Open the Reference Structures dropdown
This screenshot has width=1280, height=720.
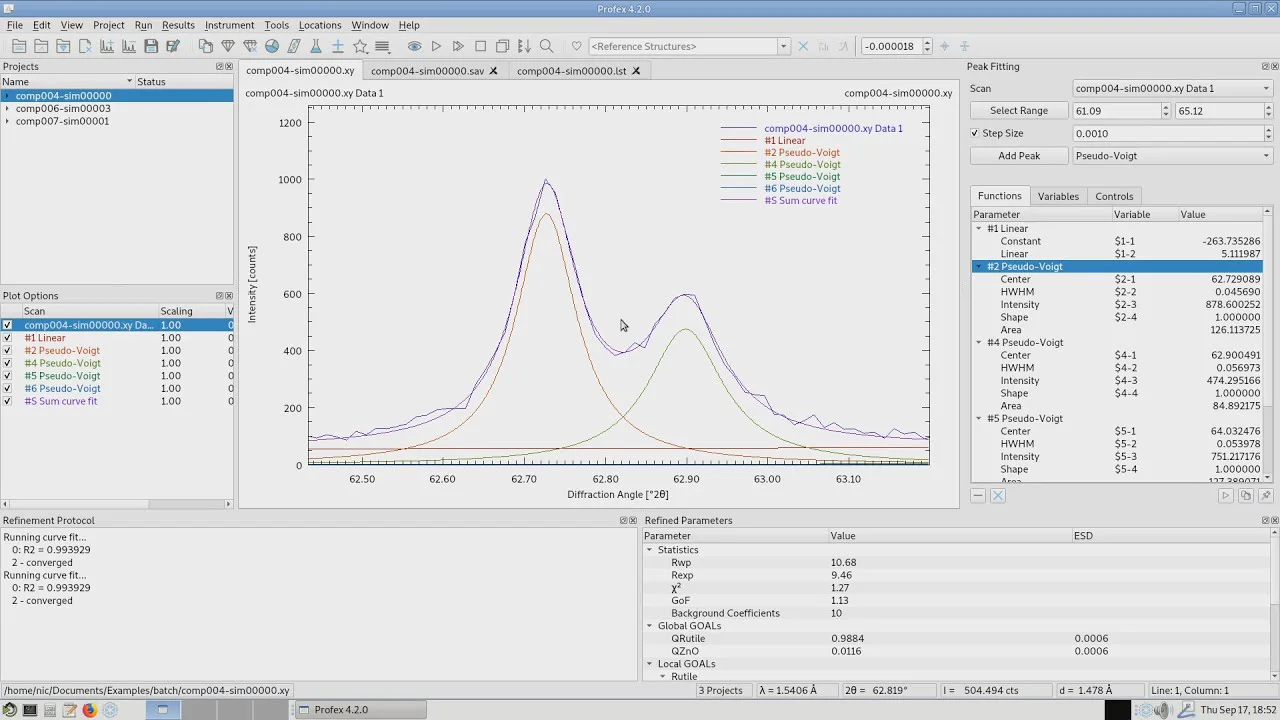click(783, 46)
